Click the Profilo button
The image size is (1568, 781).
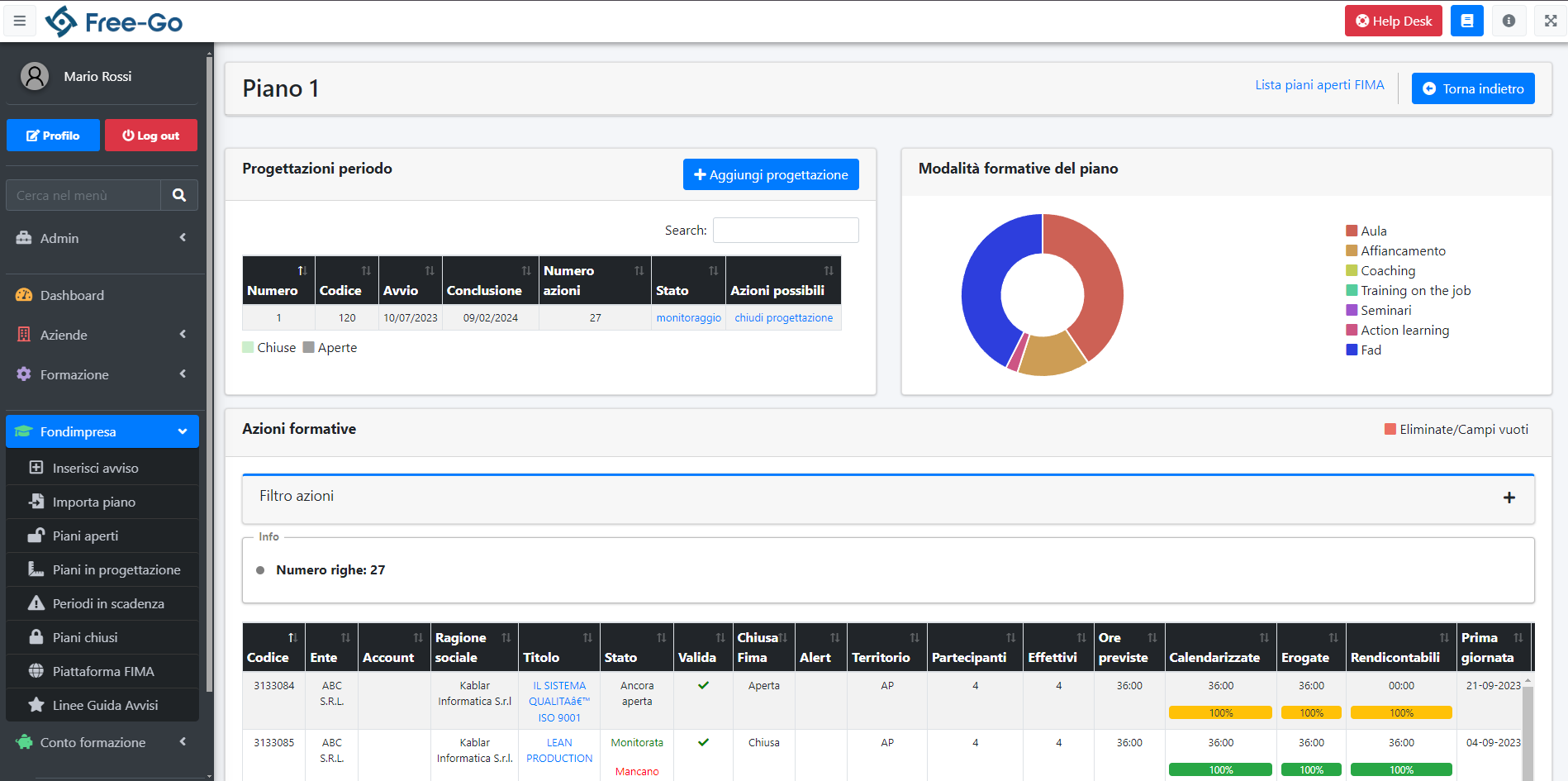pos(53,136)
